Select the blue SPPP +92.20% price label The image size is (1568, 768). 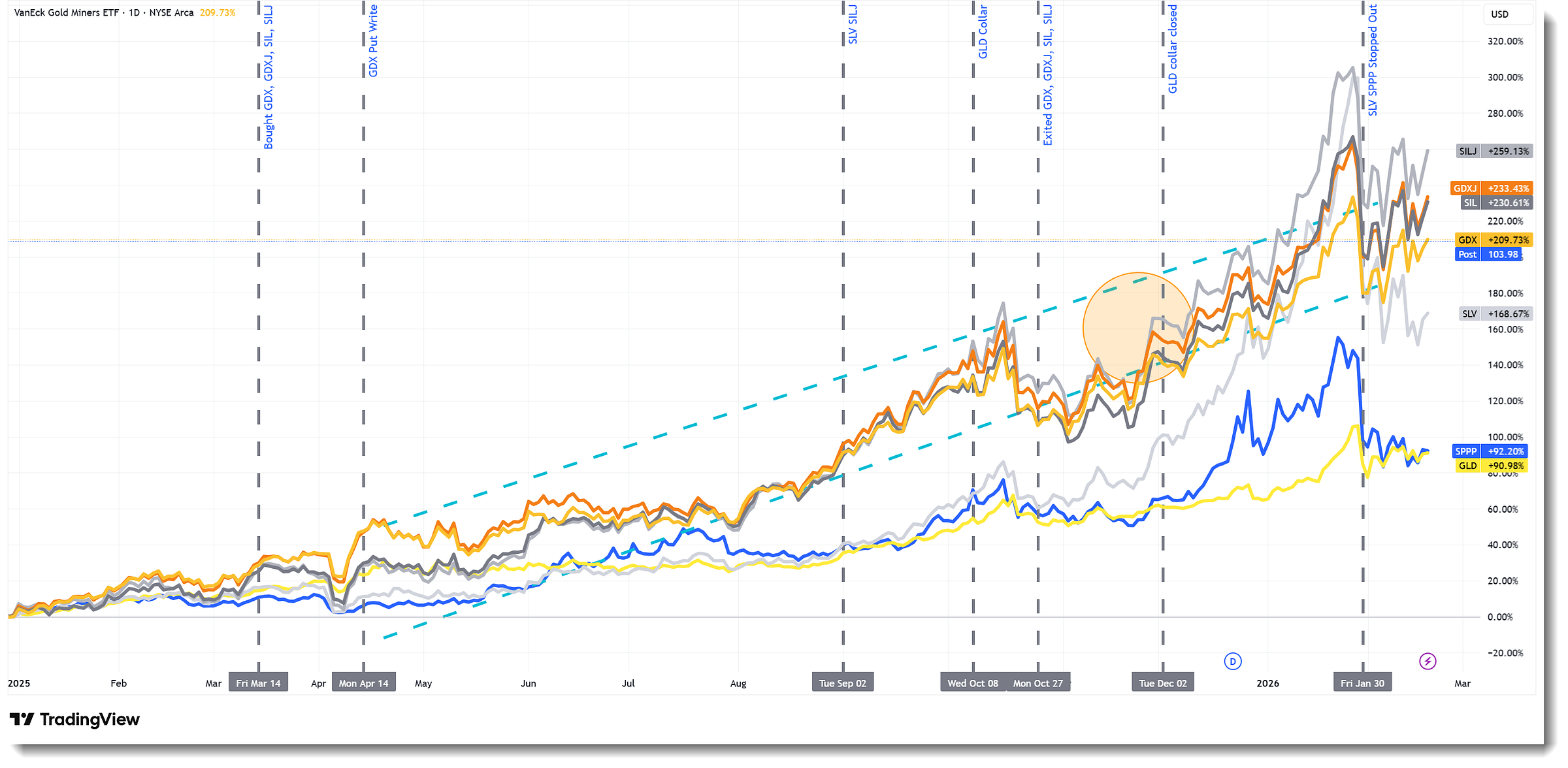pos(1490,451)
